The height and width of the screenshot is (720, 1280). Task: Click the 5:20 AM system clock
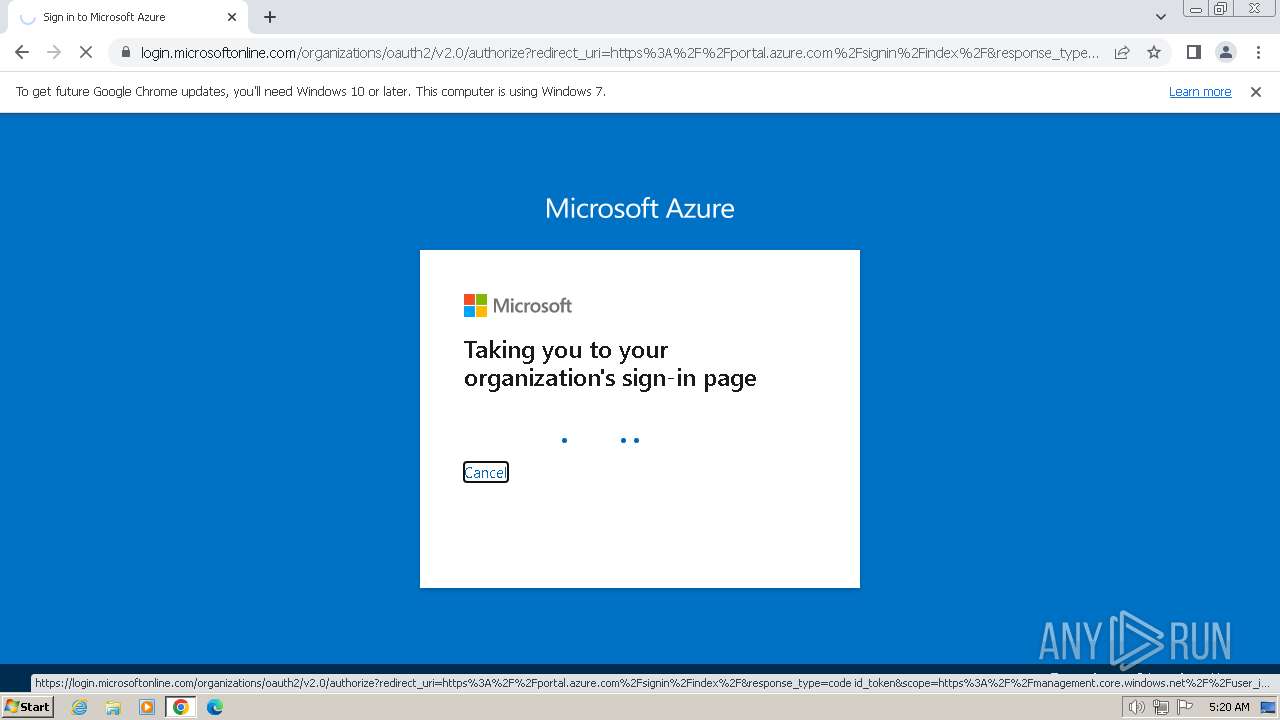(x=1229, y=707)
